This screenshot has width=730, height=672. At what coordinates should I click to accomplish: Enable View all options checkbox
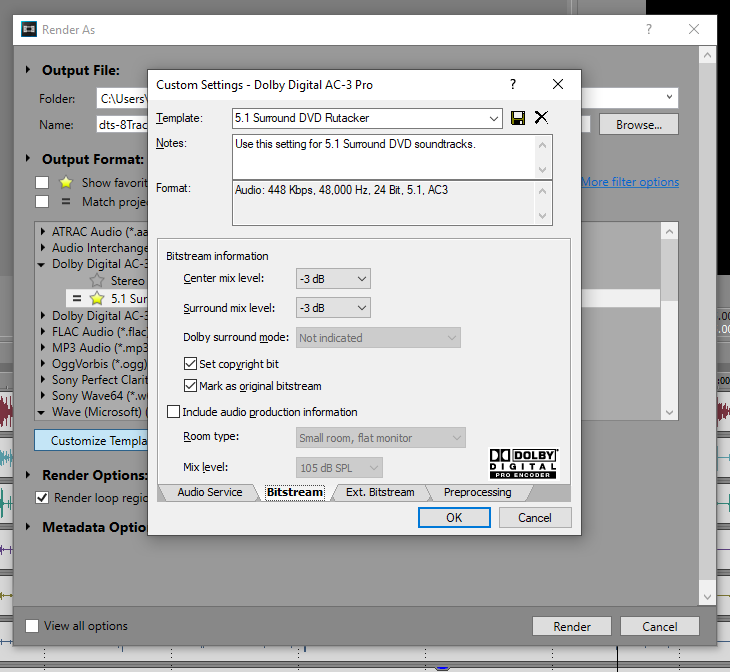pyautogui.click(x=32, y=625)
